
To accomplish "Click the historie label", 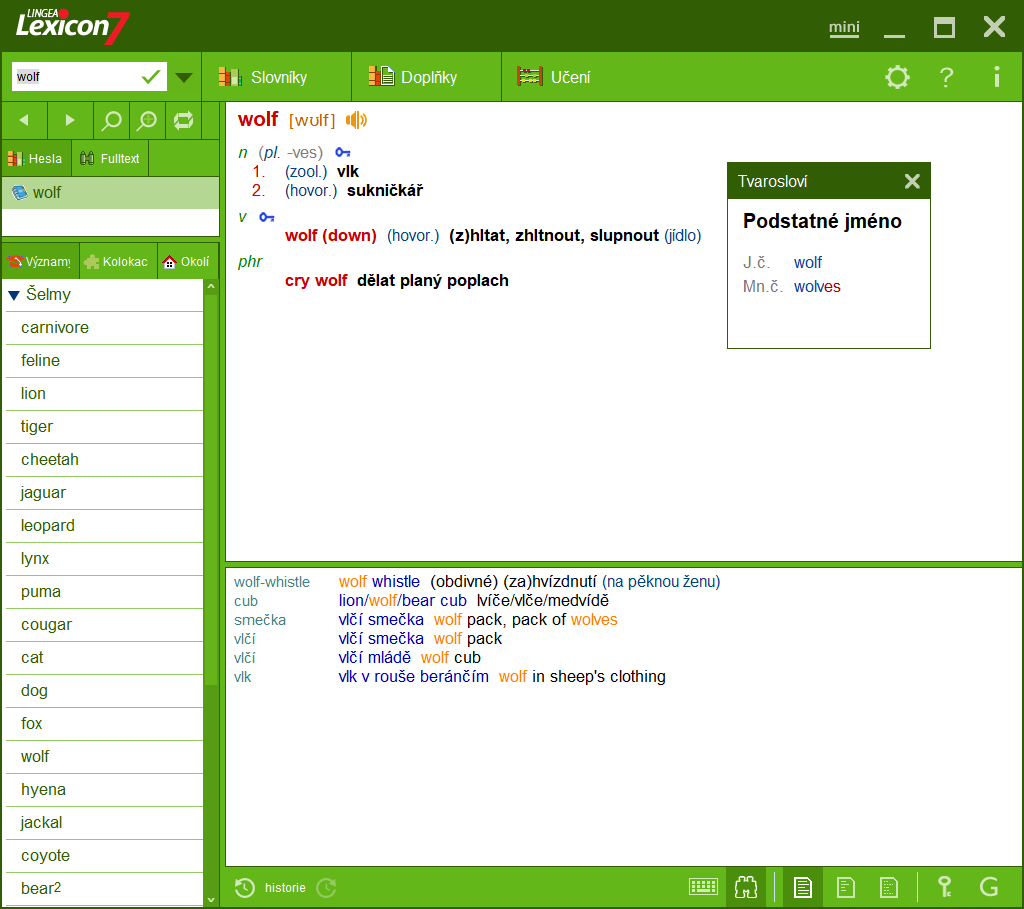I will click(285, 887).
